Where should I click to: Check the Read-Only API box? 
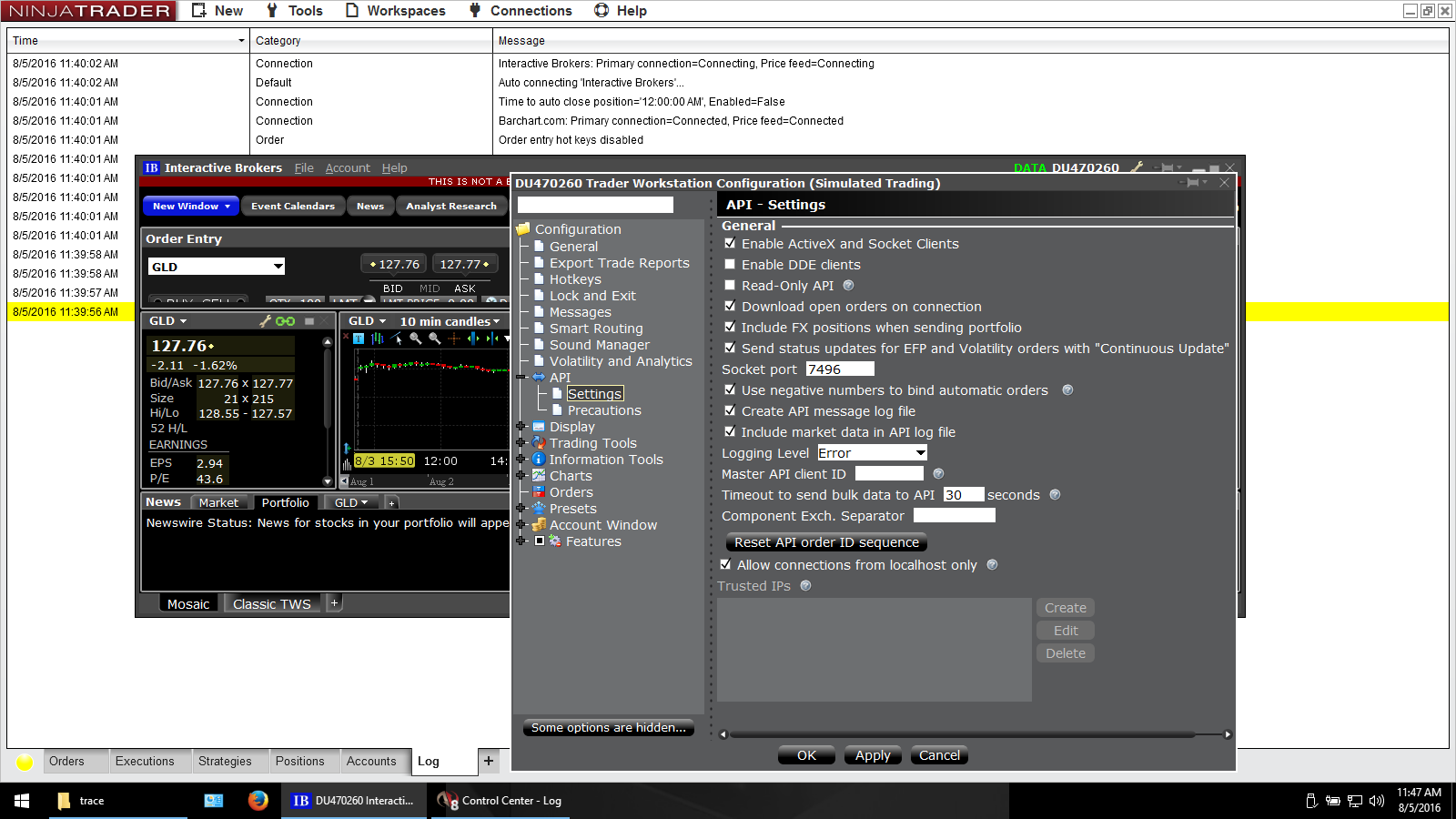click(730, 285)
